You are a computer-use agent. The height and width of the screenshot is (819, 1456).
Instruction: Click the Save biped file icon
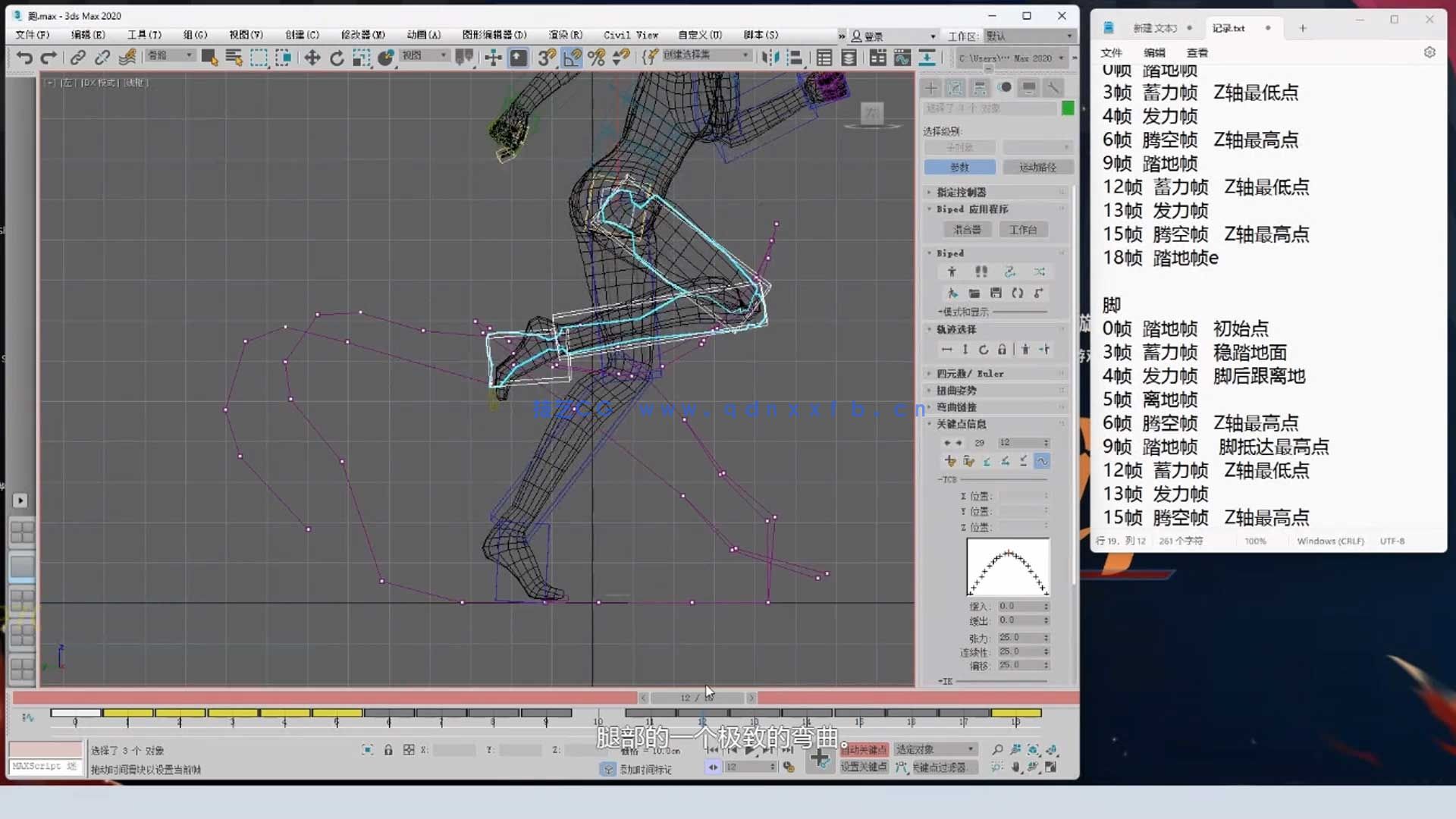tap(996, 294)
